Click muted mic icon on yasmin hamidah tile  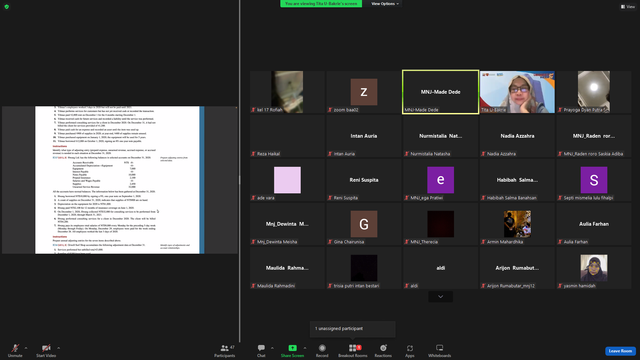pos(560,286)
